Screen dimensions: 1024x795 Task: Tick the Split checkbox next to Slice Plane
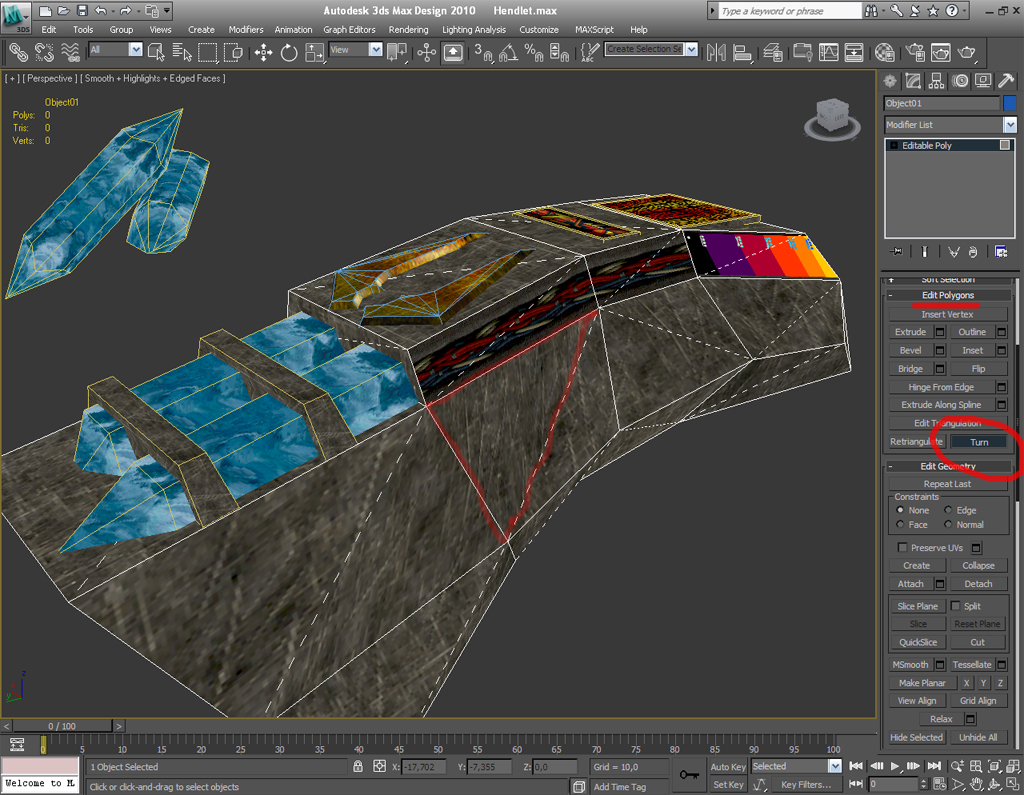click(955, 606)
